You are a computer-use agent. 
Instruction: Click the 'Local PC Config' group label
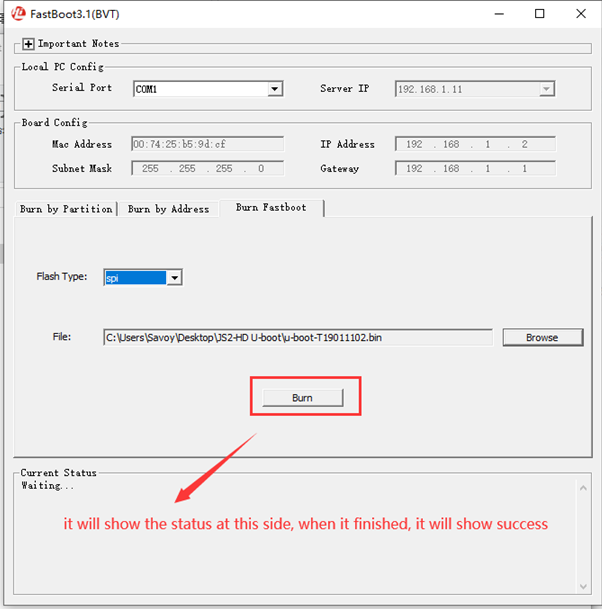click(63, 67)
